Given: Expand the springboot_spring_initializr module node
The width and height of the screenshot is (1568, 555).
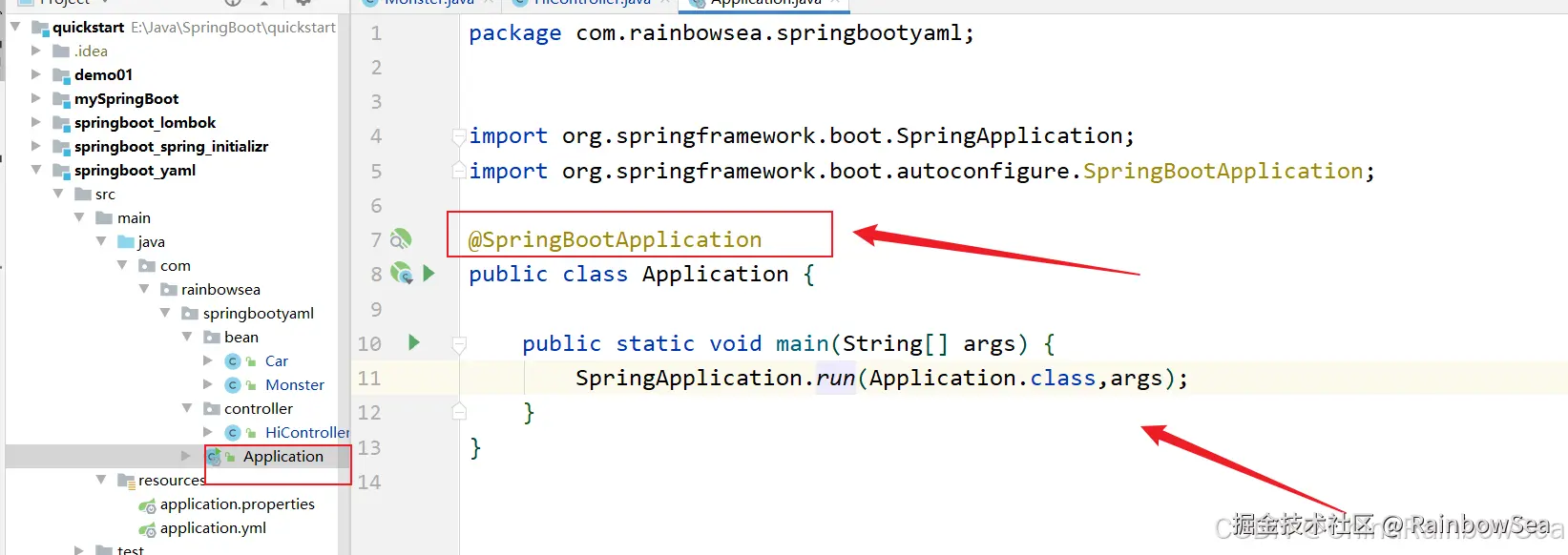Looking at the screenshot, I should click(x=36, y=146).
